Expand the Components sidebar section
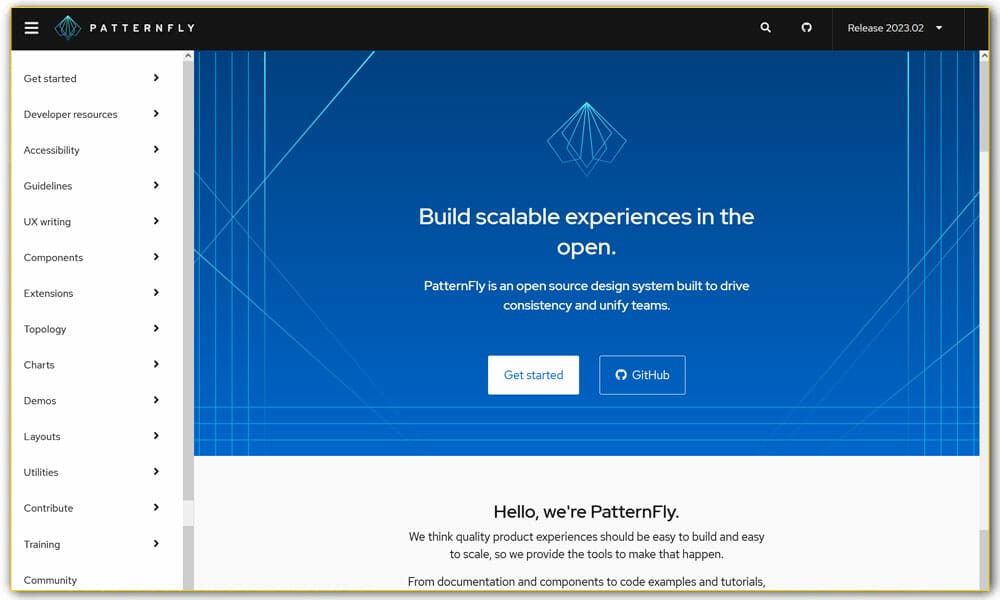The image size is (1000, 600). click(156, 257)
